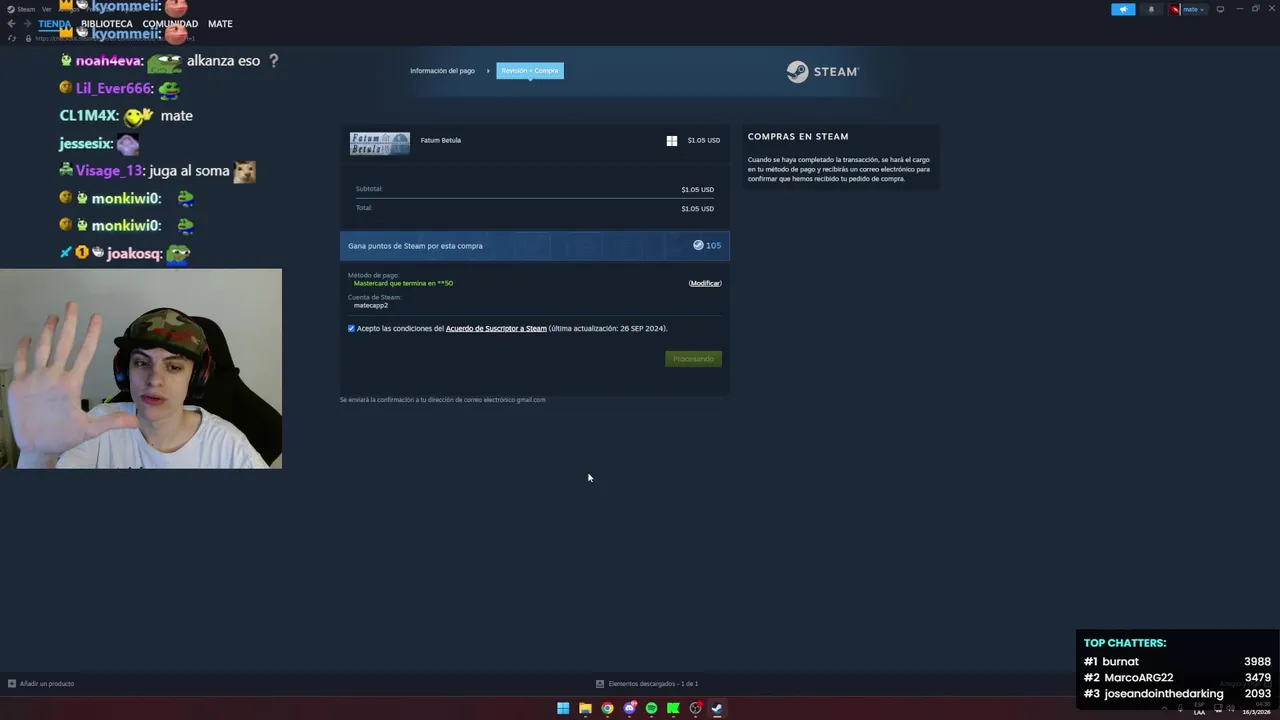Click the Total amount $1.05 USD
The image size is (1280, 720).
(697, 209)
